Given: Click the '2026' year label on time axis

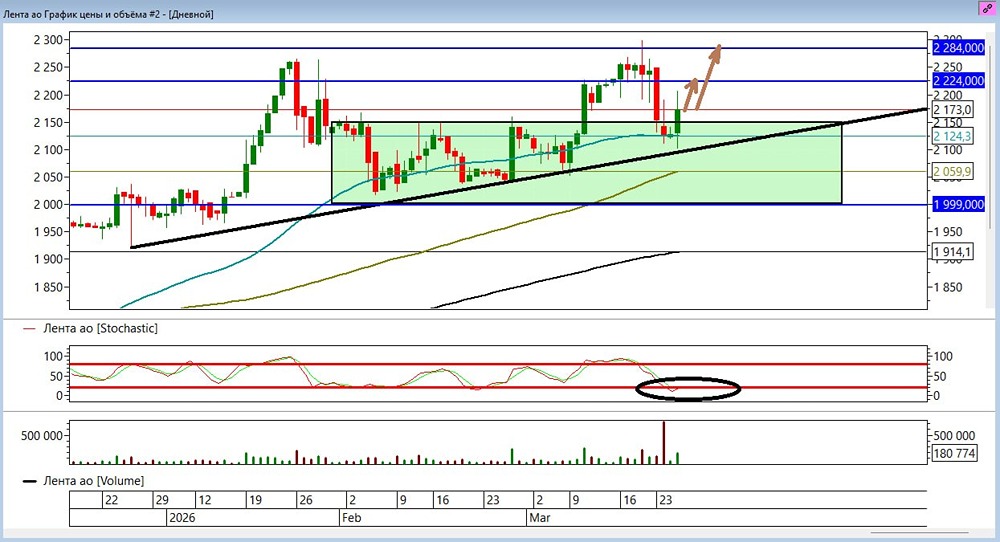Looking at the screenshot, I should pyautogui.click(x=182, y=517).
